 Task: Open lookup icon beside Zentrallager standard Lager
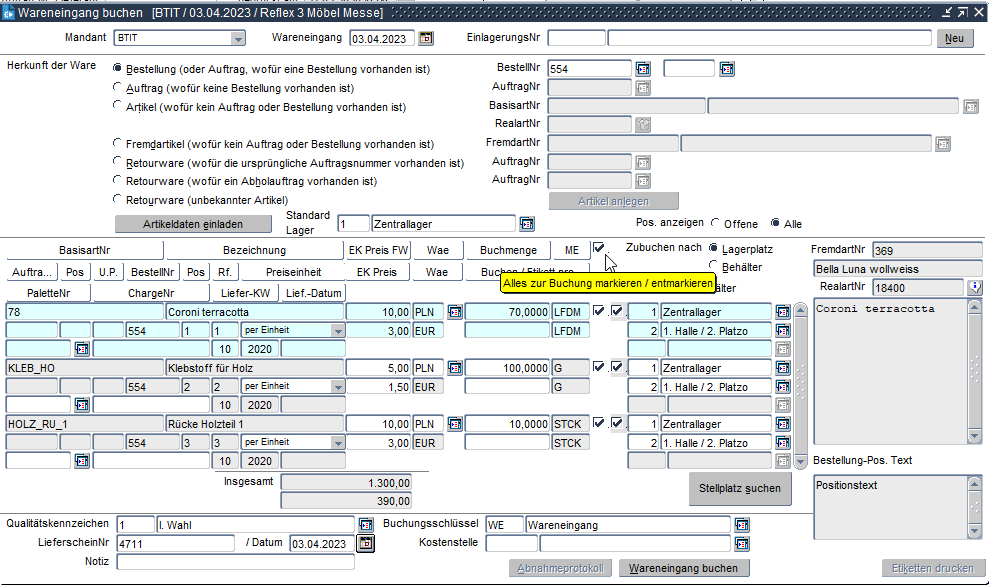click(x=527, y=224)
